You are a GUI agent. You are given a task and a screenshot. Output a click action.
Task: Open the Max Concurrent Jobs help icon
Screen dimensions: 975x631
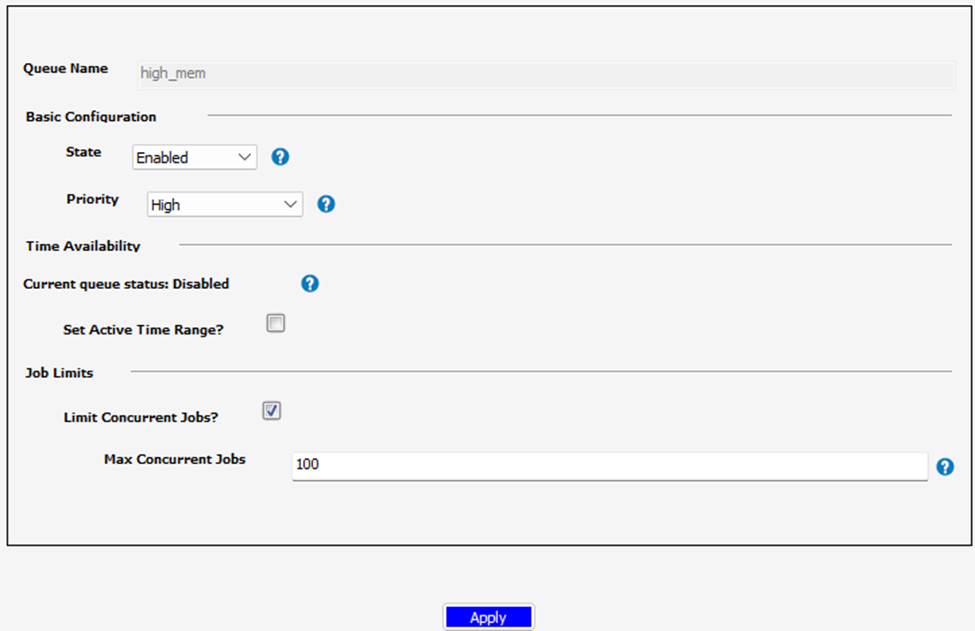point(945,466)
